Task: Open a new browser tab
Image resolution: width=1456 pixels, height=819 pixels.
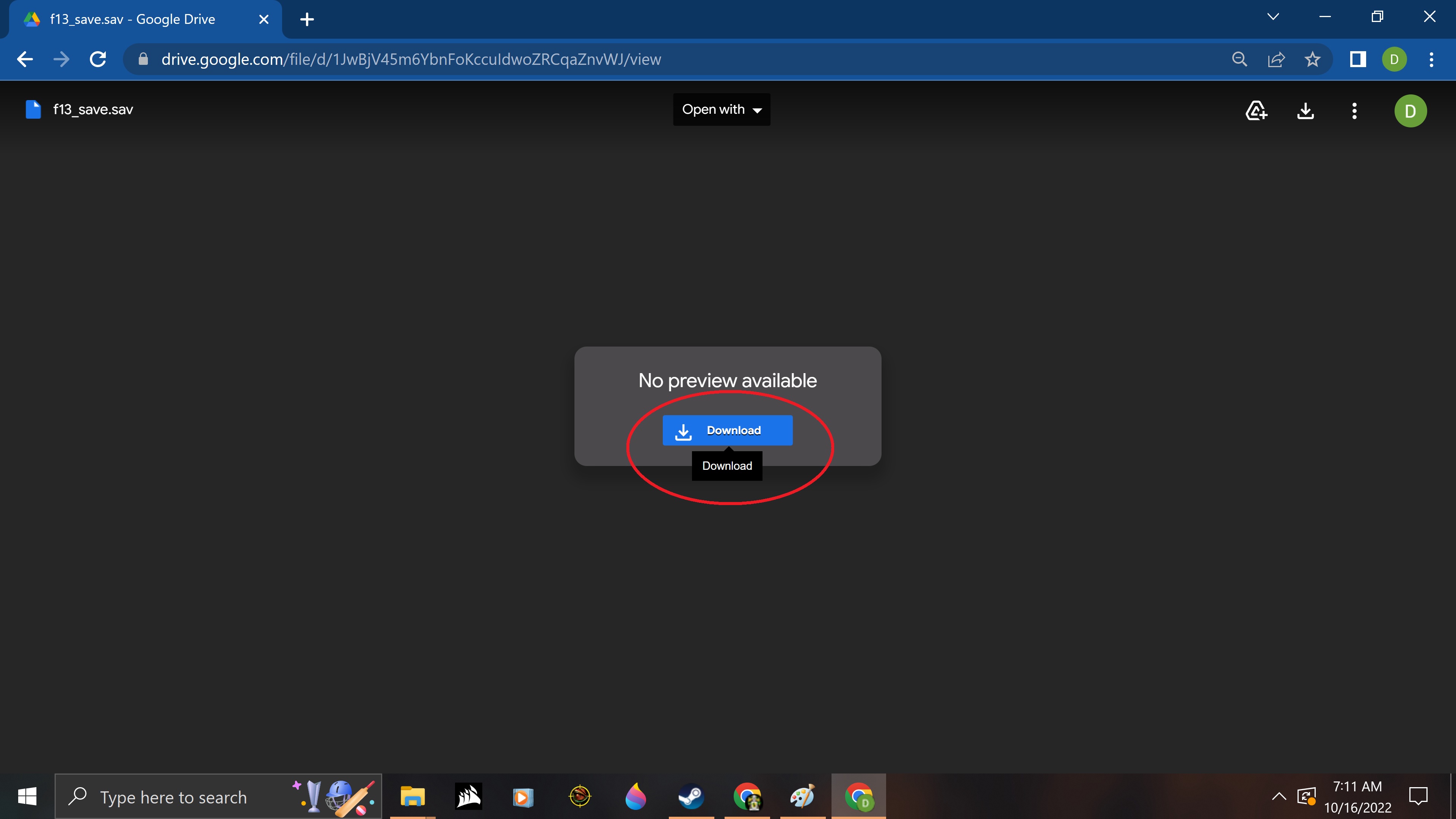Action: click(x=307, y=20)
